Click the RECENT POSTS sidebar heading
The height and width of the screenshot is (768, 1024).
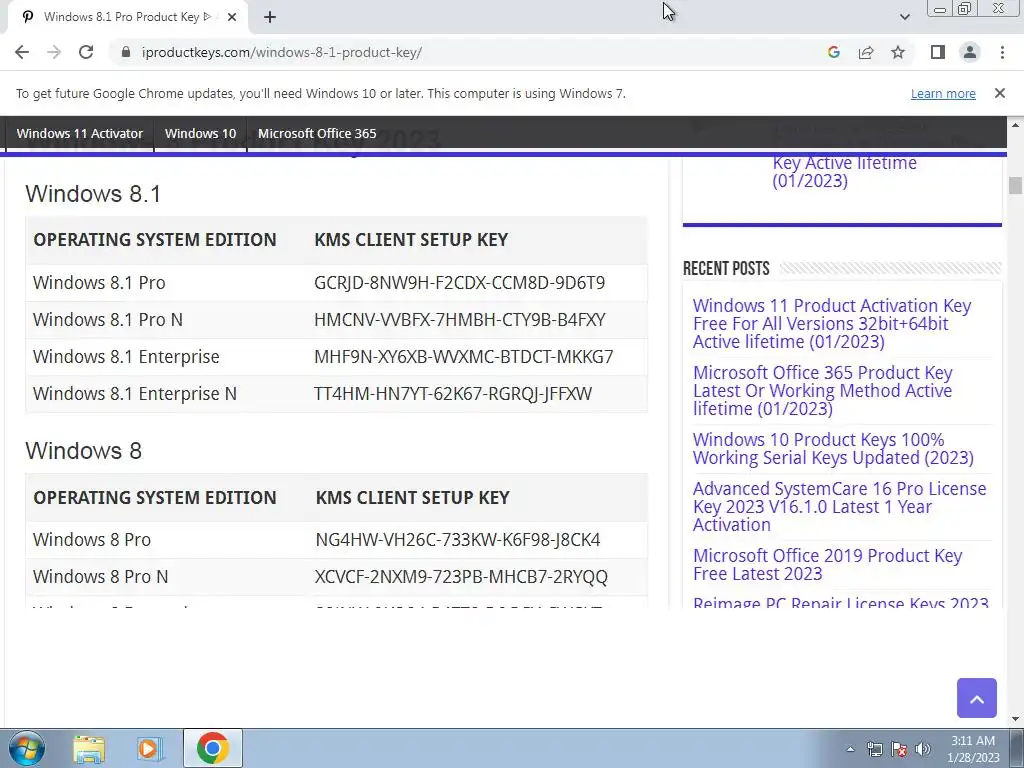(726, 268)
